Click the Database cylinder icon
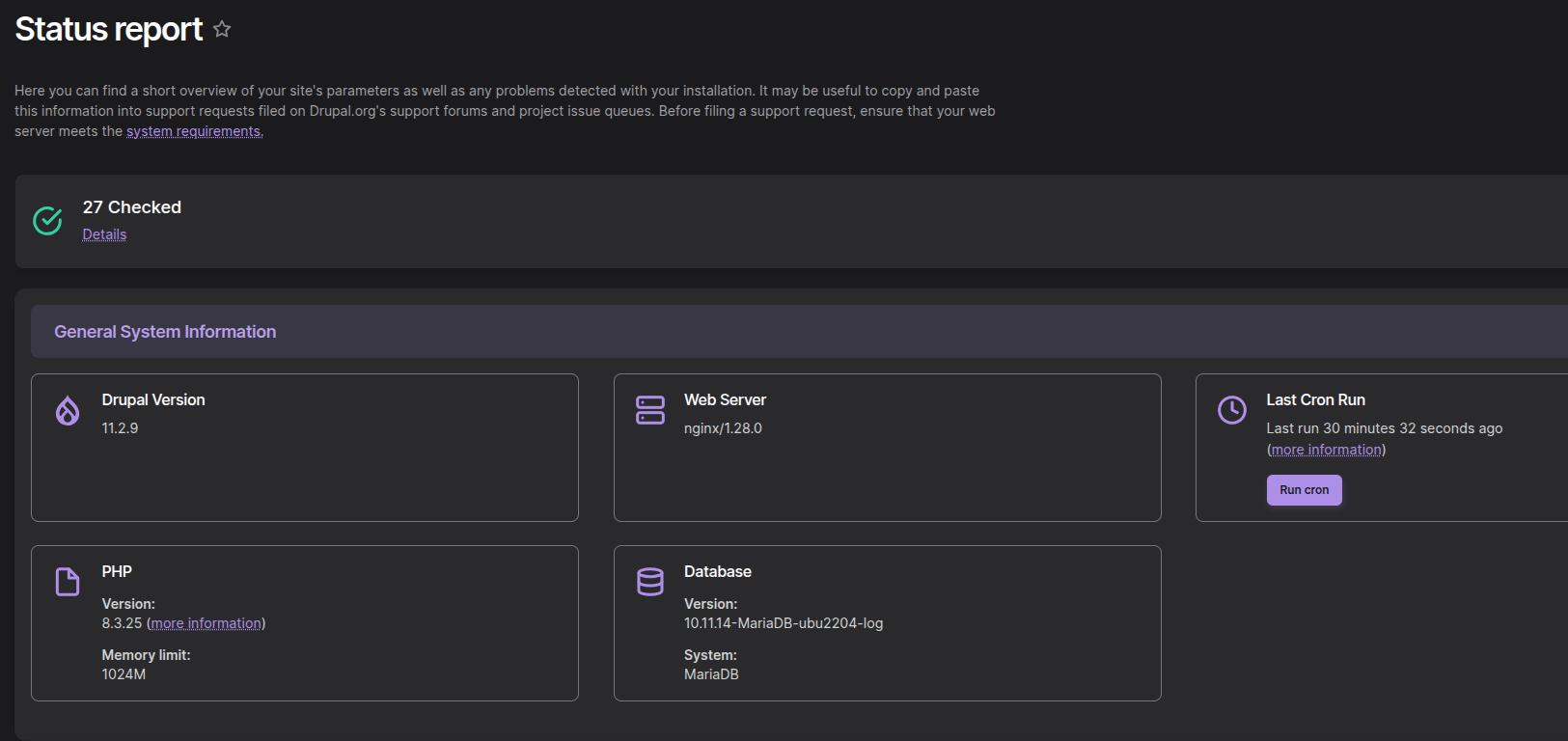Viewport: 1568px width, 741px height. click(650, 582)
